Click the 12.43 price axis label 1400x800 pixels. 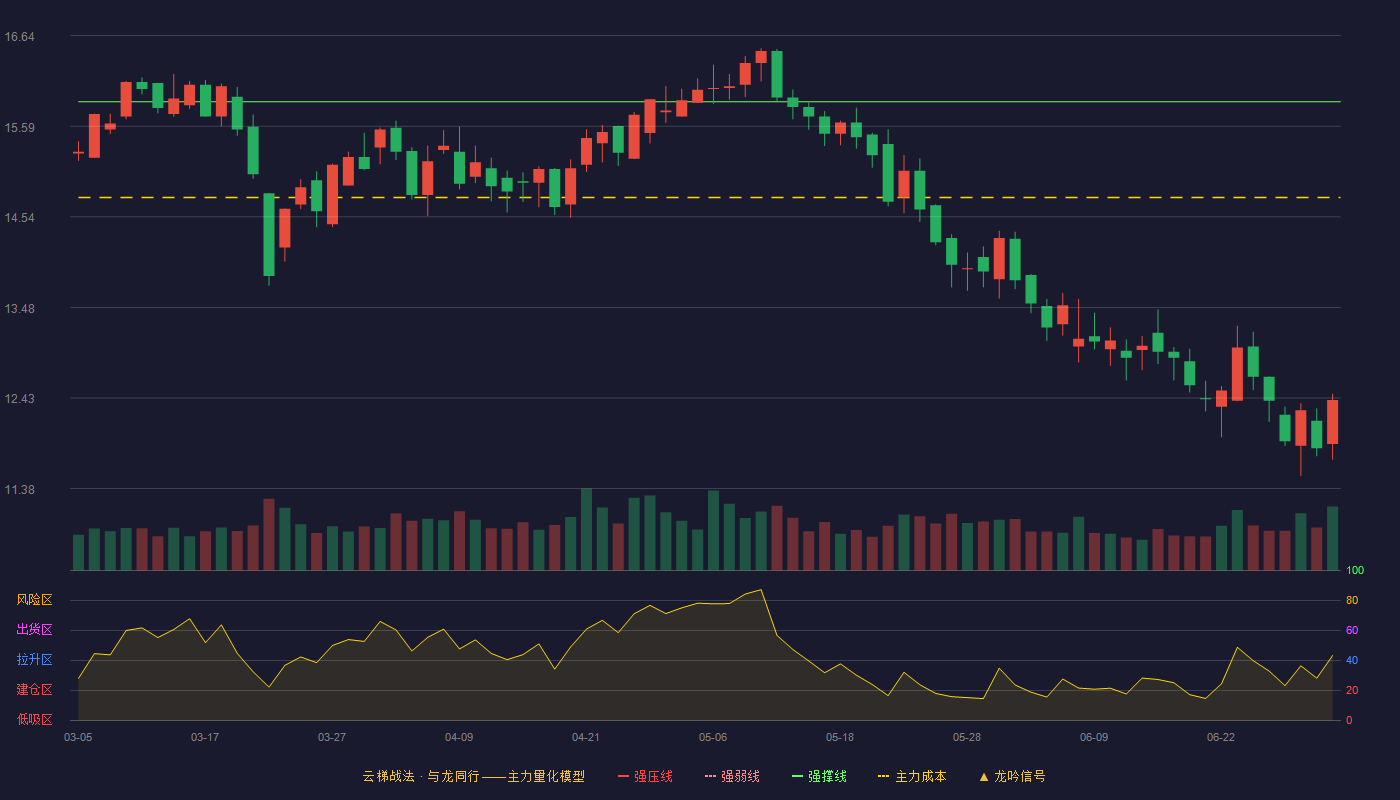(20, 399)
